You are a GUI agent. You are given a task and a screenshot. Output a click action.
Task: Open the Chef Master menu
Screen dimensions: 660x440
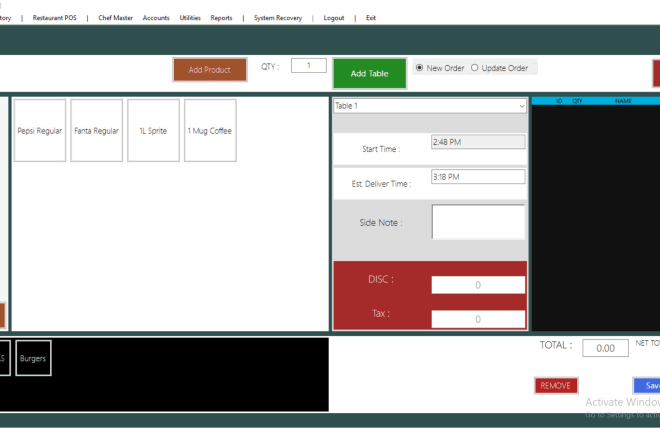(115, 18)
